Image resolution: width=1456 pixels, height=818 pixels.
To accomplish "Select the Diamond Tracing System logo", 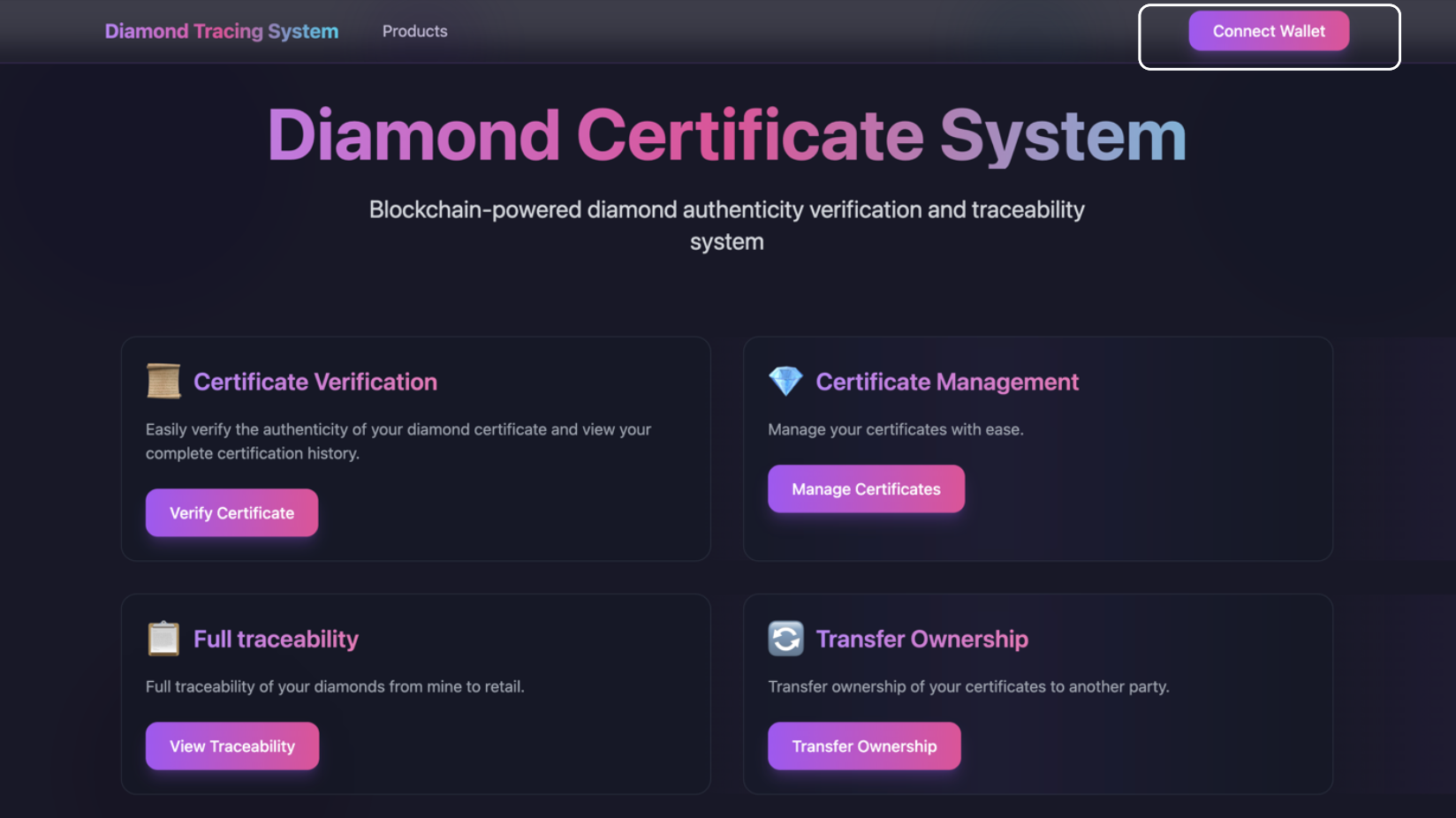I will [221, 31].
